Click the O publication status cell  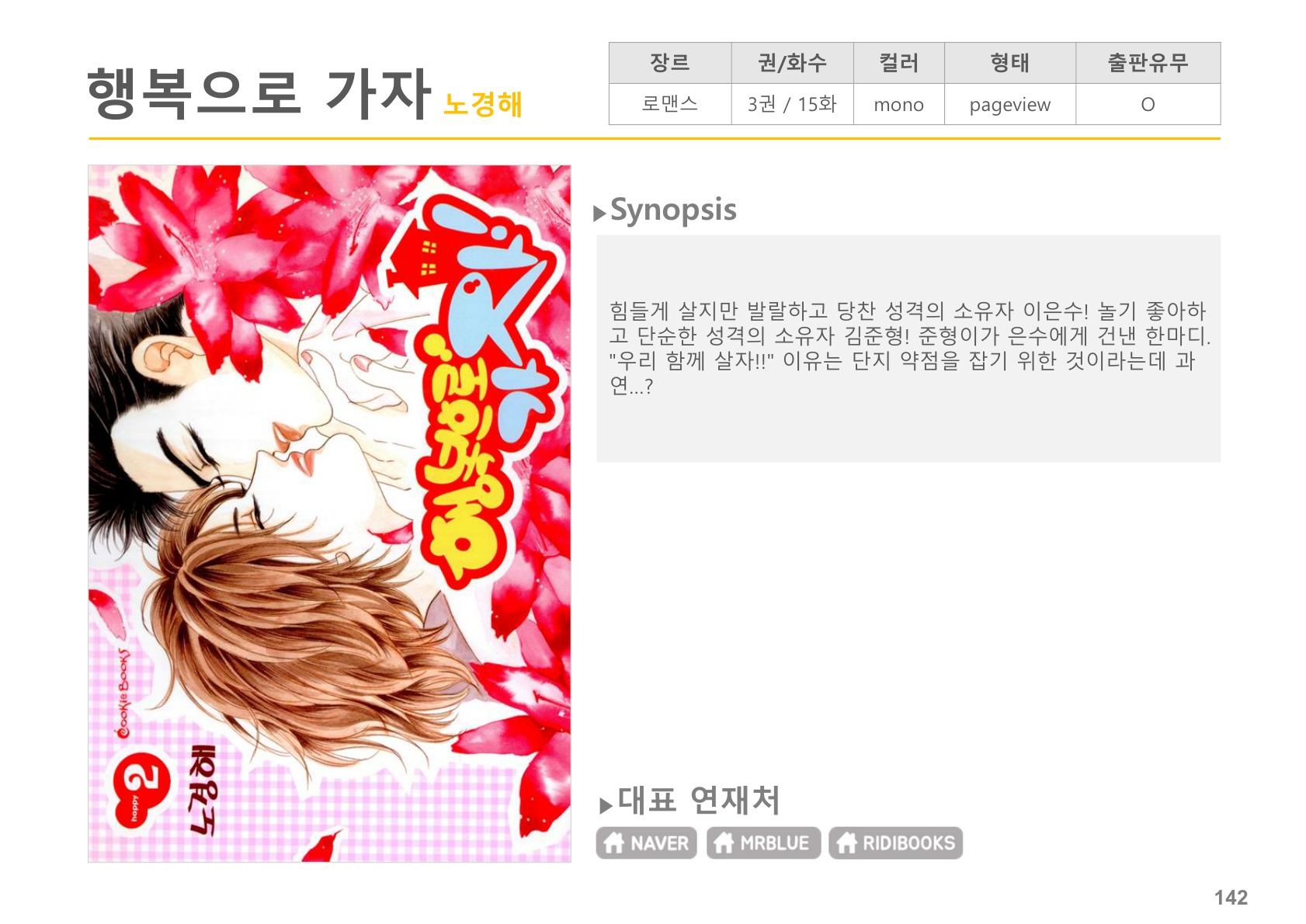(1148, 104)
